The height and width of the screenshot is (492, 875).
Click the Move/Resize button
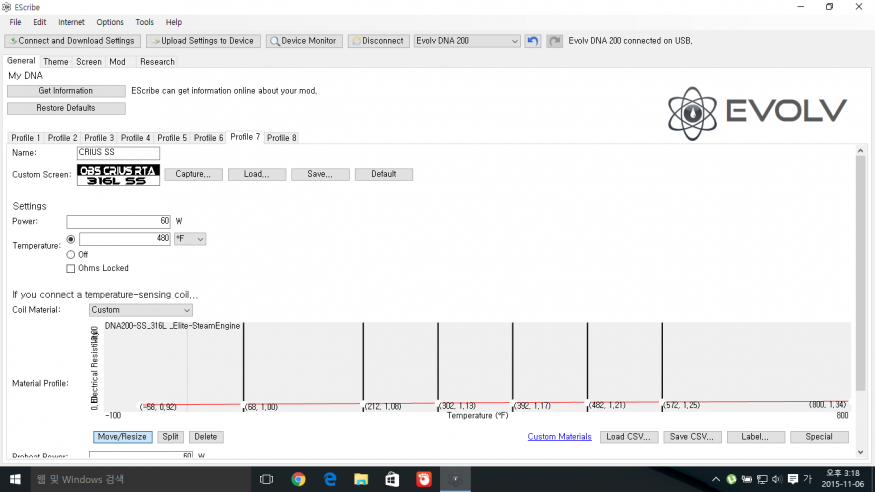[122, 437]
